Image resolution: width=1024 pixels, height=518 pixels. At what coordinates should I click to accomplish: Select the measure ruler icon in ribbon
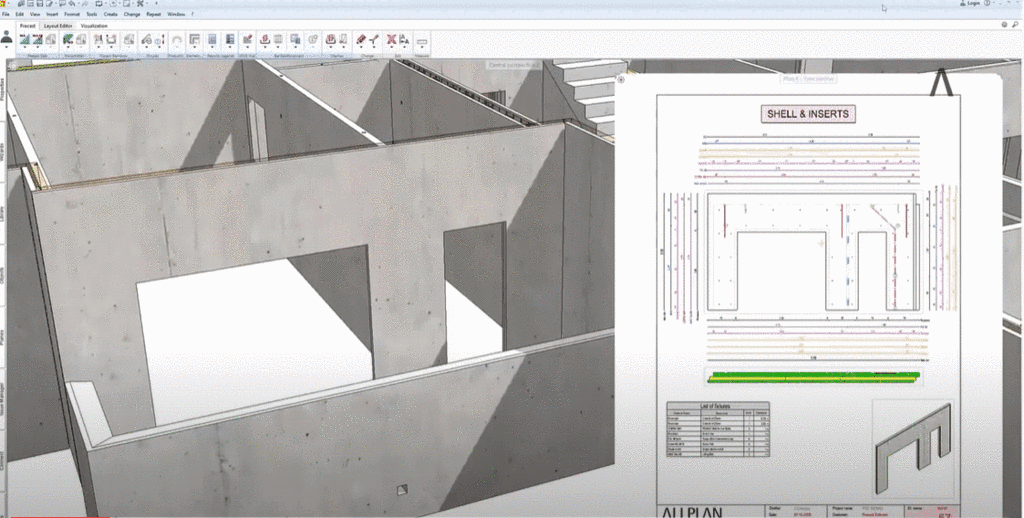[421, 41]
